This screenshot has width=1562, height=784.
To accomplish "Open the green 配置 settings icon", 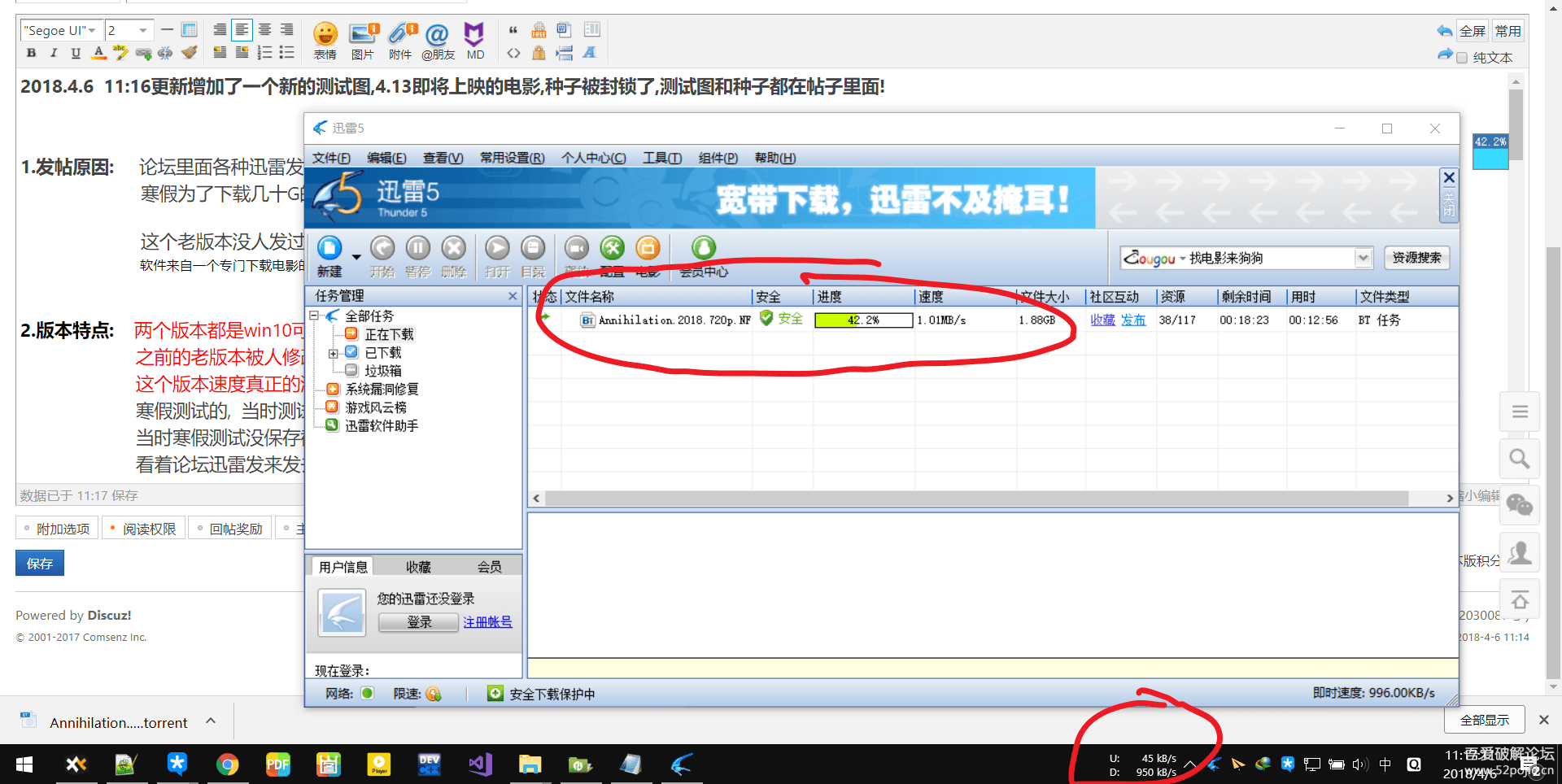I will [x=612, y=248].
